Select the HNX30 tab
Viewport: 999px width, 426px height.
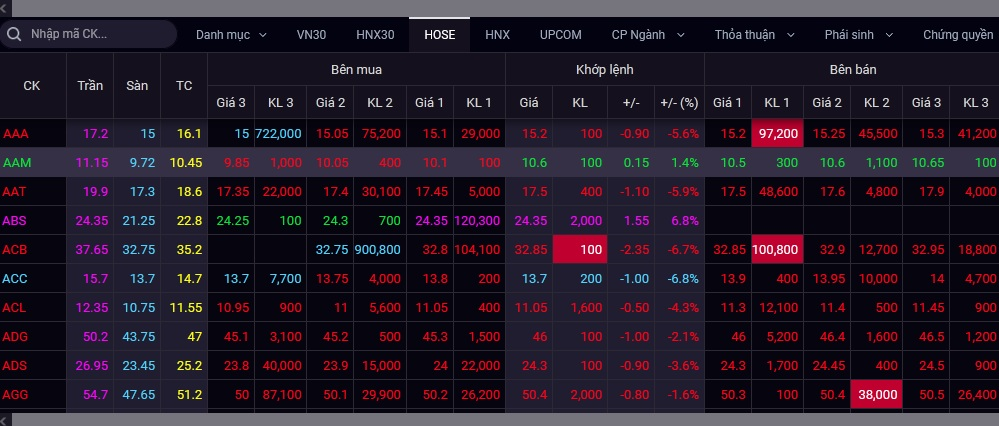(375, 34)
